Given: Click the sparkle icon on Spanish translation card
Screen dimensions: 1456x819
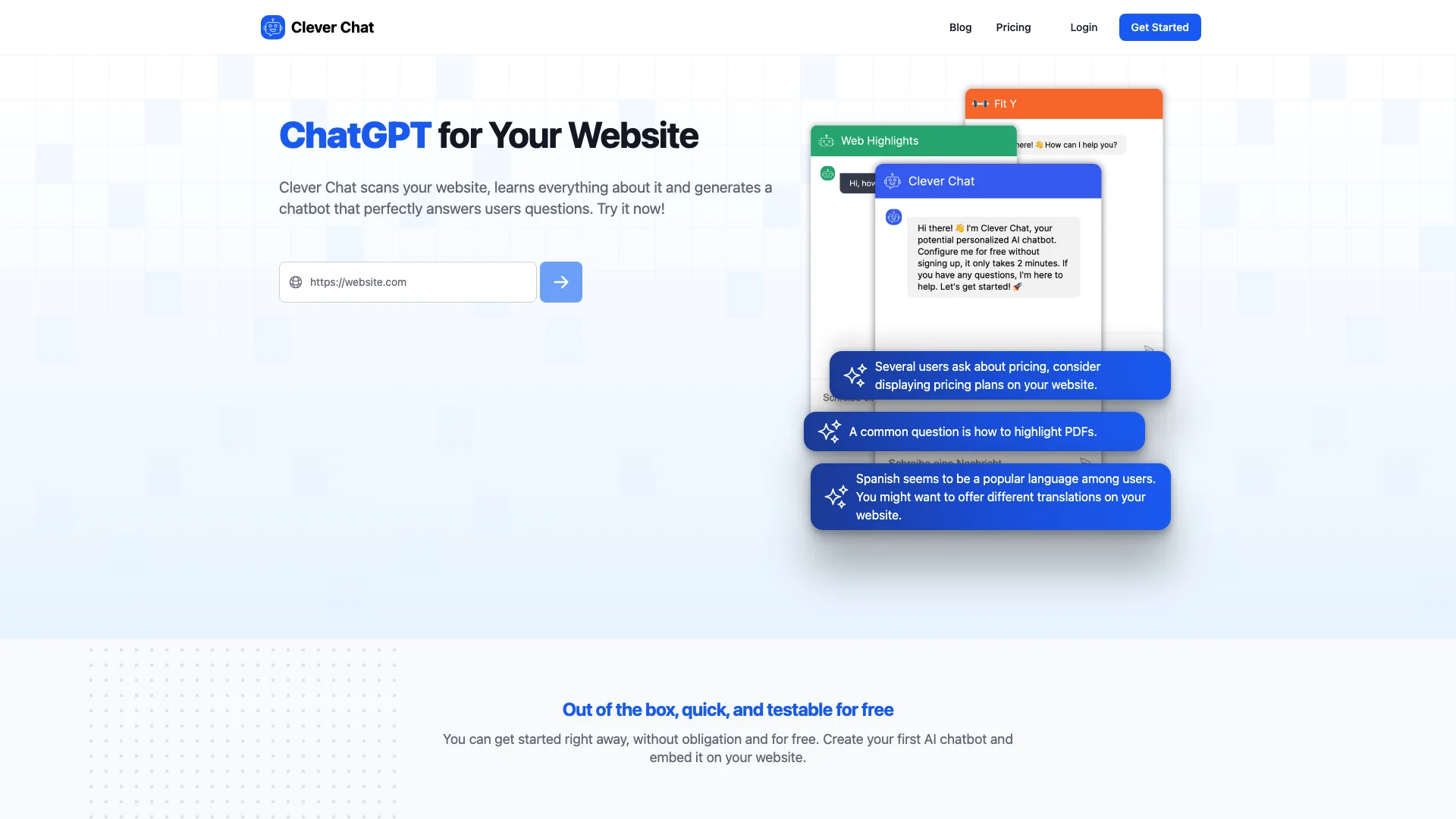Looking at the screenshot, I should (836, 496).
